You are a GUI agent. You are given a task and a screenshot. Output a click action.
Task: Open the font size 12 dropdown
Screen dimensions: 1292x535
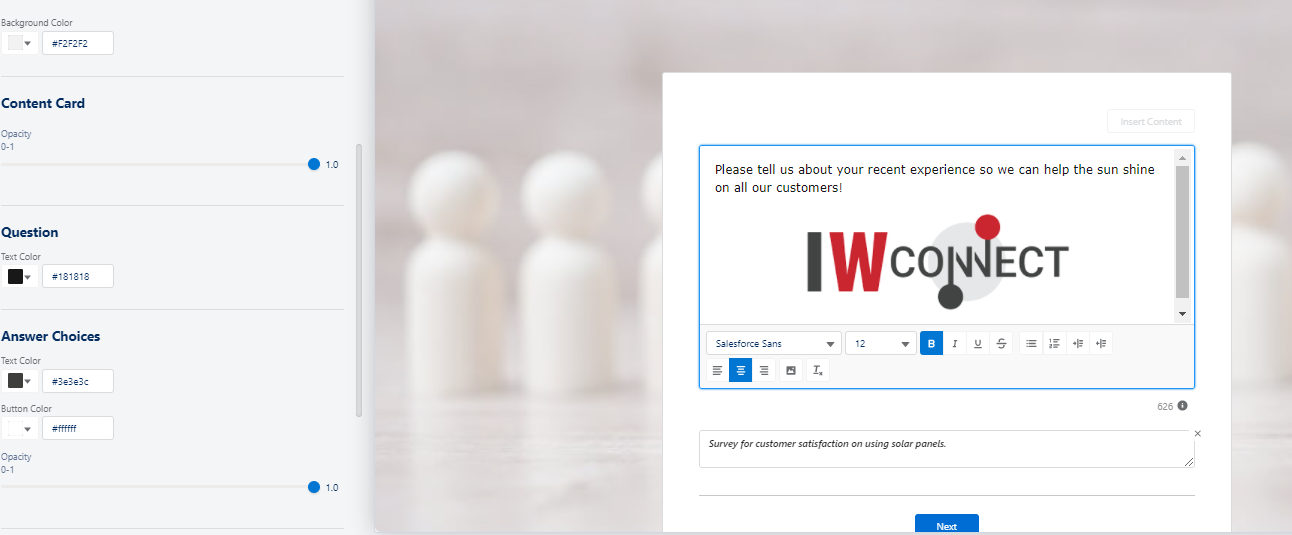(881, 343)
